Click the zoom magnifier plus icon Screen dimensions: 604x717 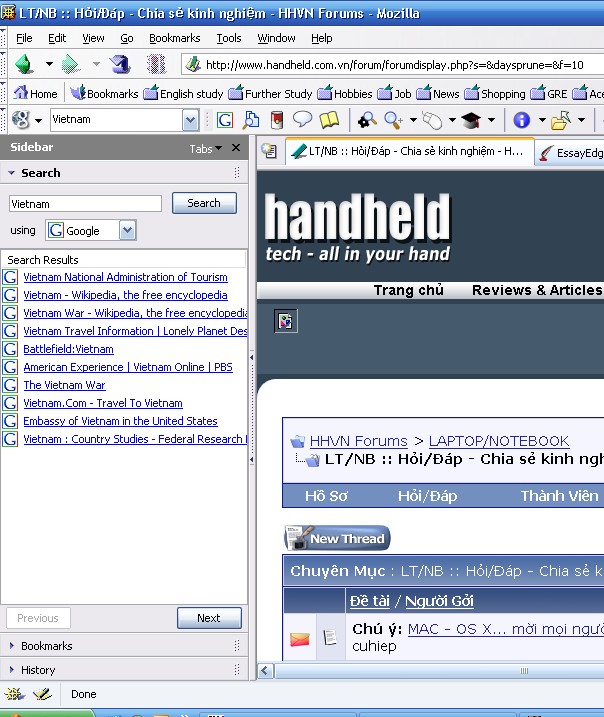[x=394, y=120]
